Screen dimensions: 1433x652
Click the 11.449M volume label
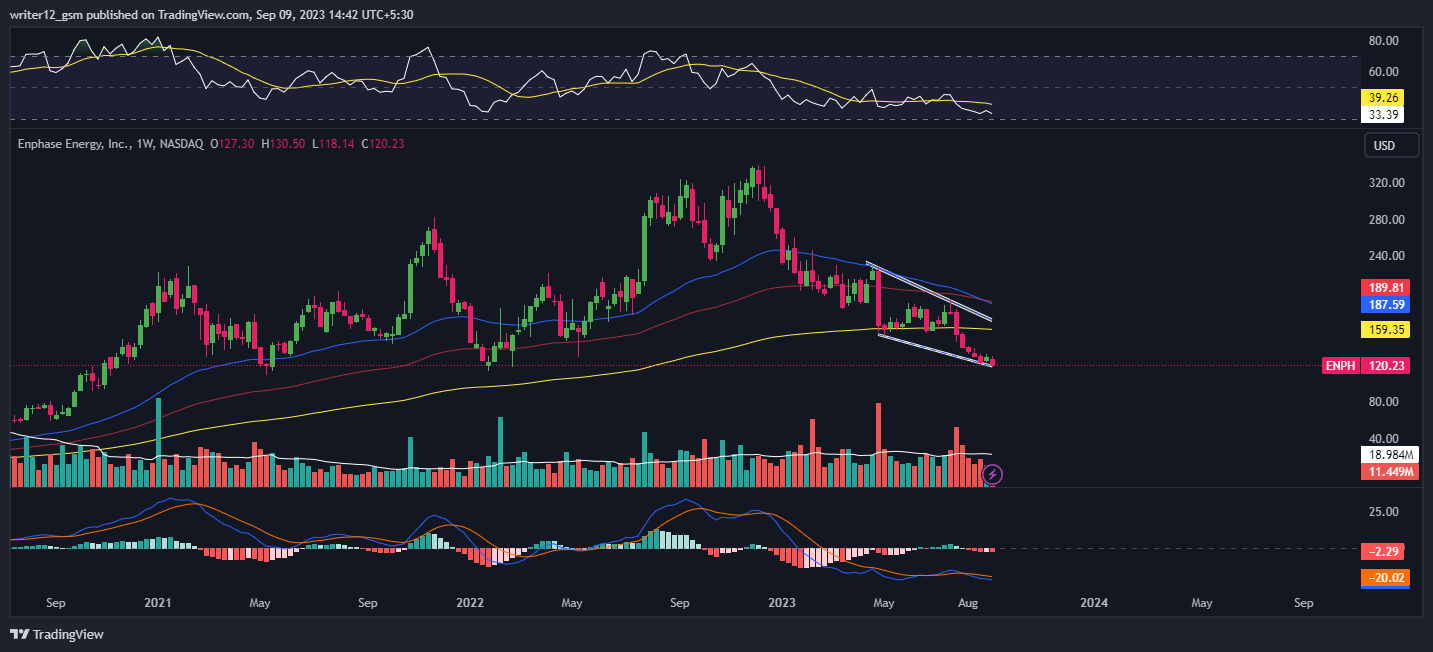click(1389, 471)
